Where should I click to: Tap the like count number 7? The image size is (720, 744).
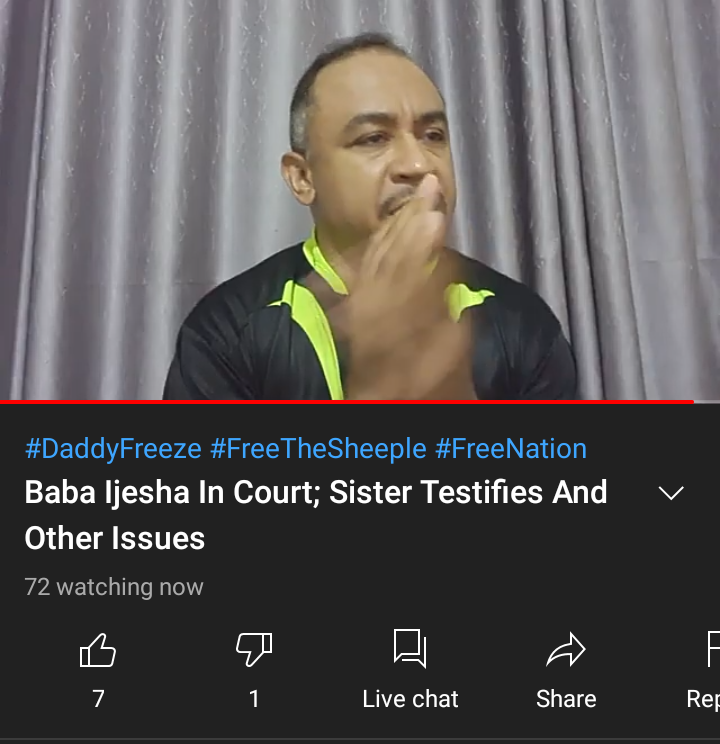coord(98,699)
